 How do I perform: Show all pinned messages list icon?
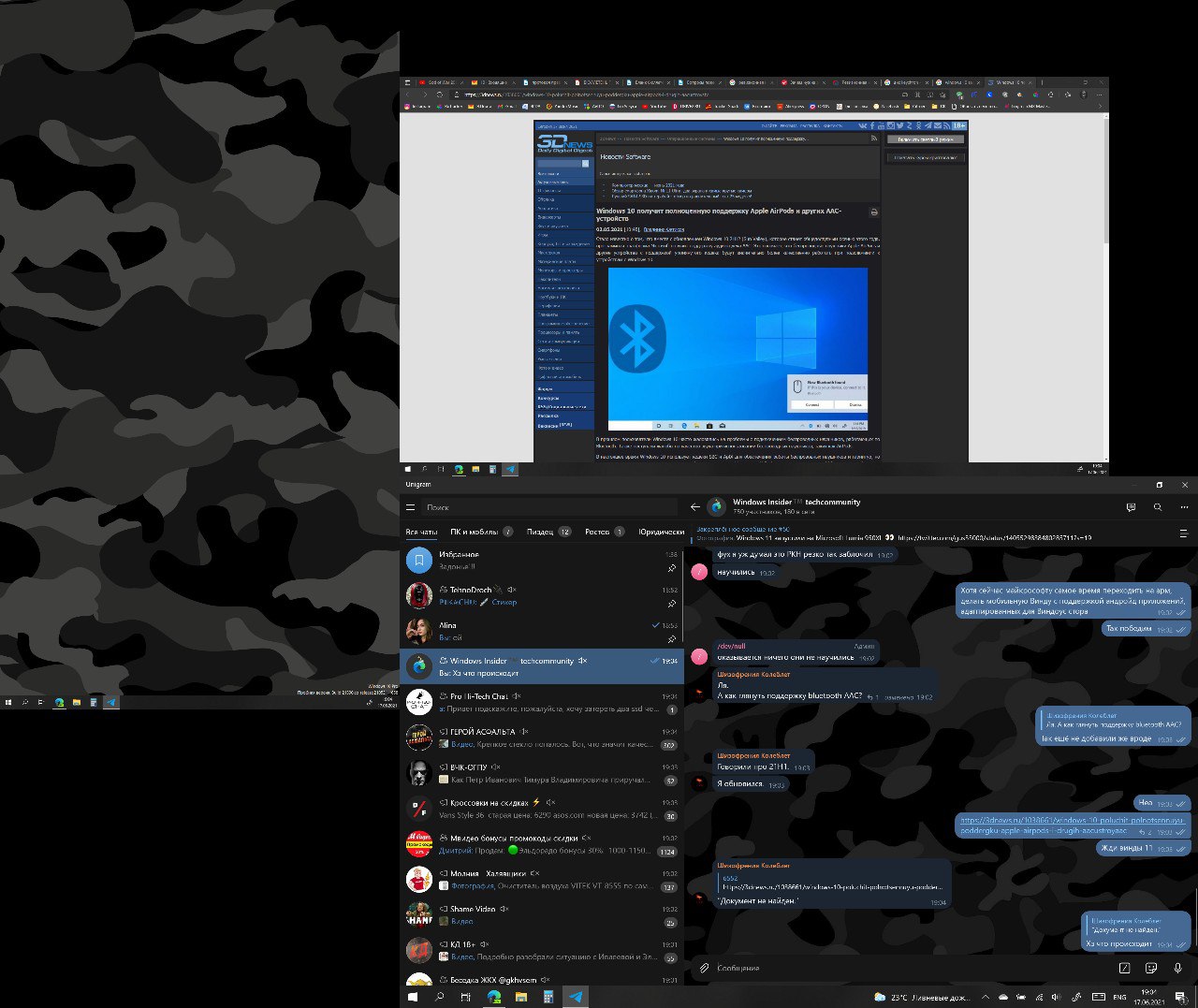coord(1183,533)
